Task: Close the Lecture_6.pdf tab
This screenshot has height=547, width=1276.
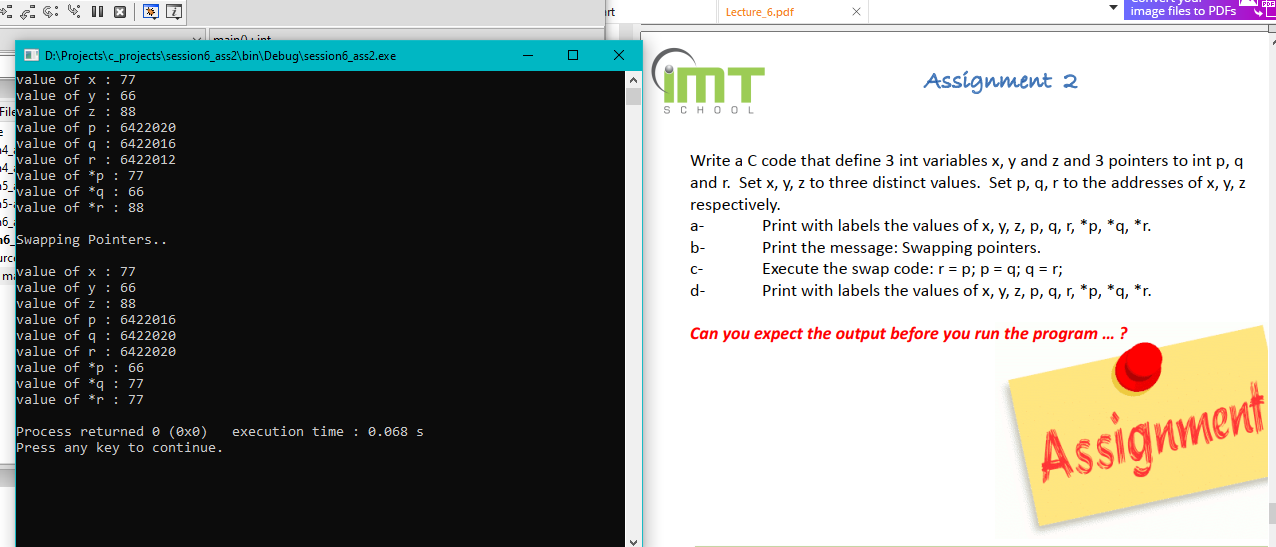Action: tap(856, 12)
